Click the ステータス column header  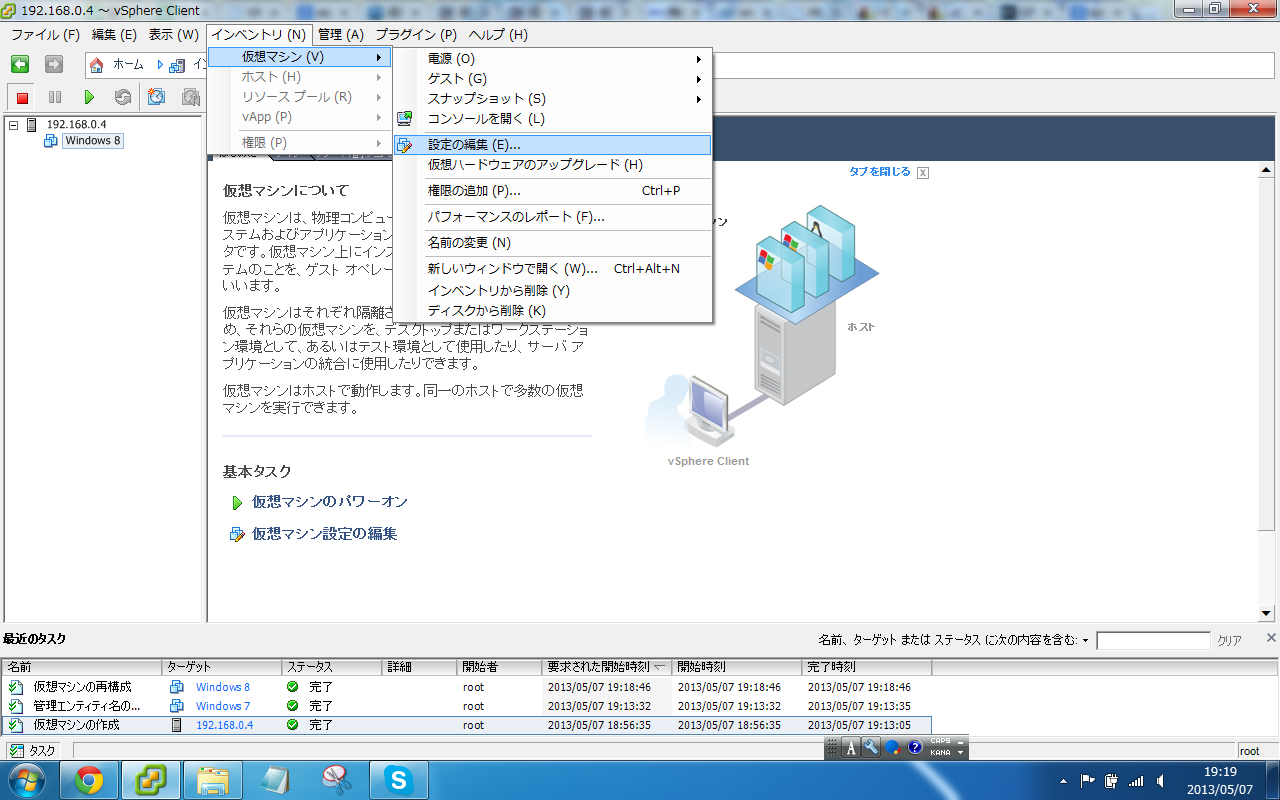[332, 667]
